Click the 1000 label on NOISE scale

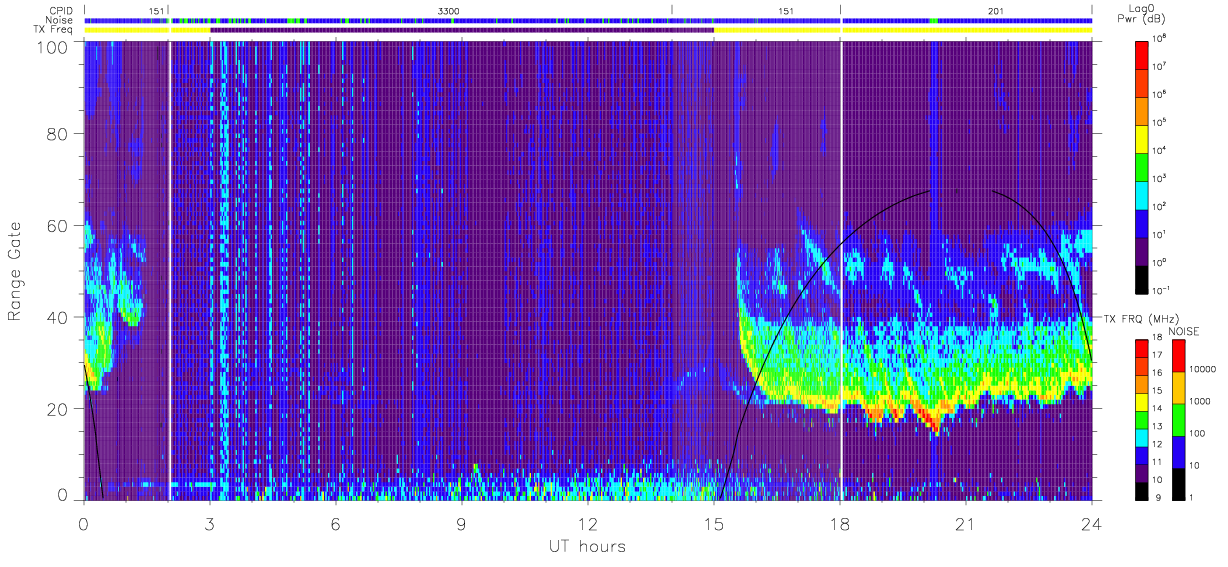[x=1201, y=402]
